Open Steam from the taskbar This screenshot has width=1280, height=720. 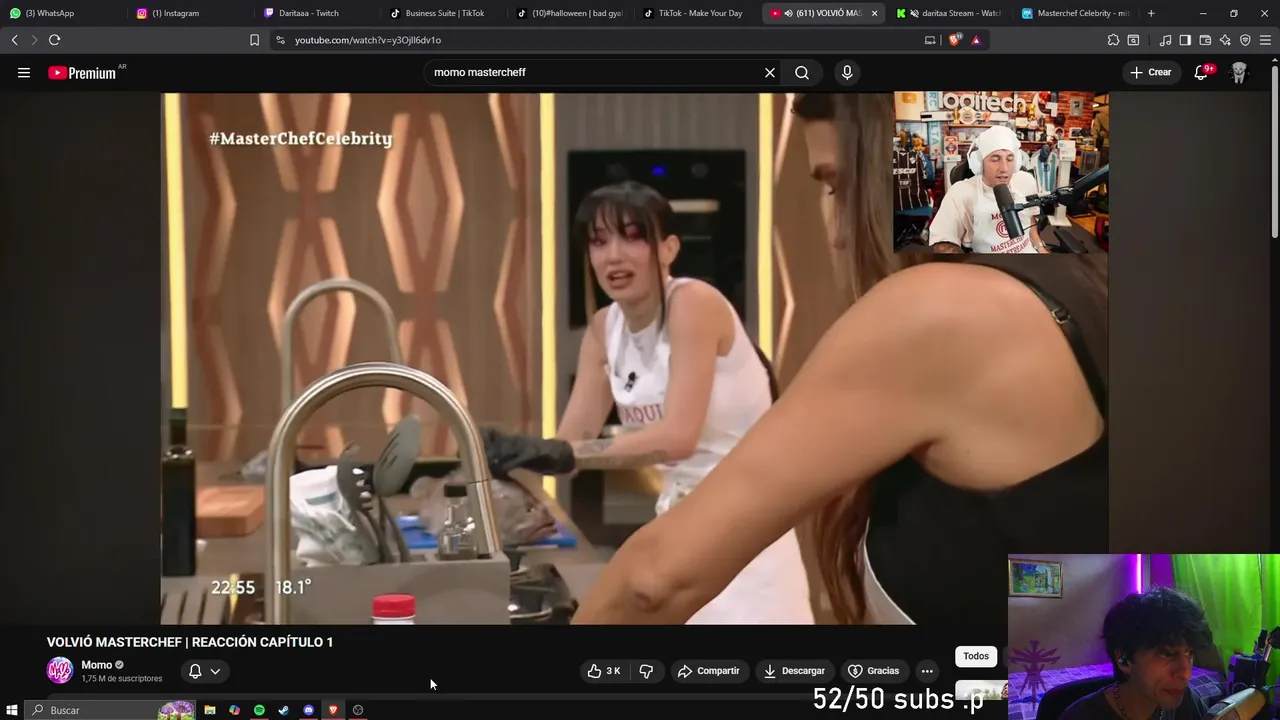tap(284, 710)
